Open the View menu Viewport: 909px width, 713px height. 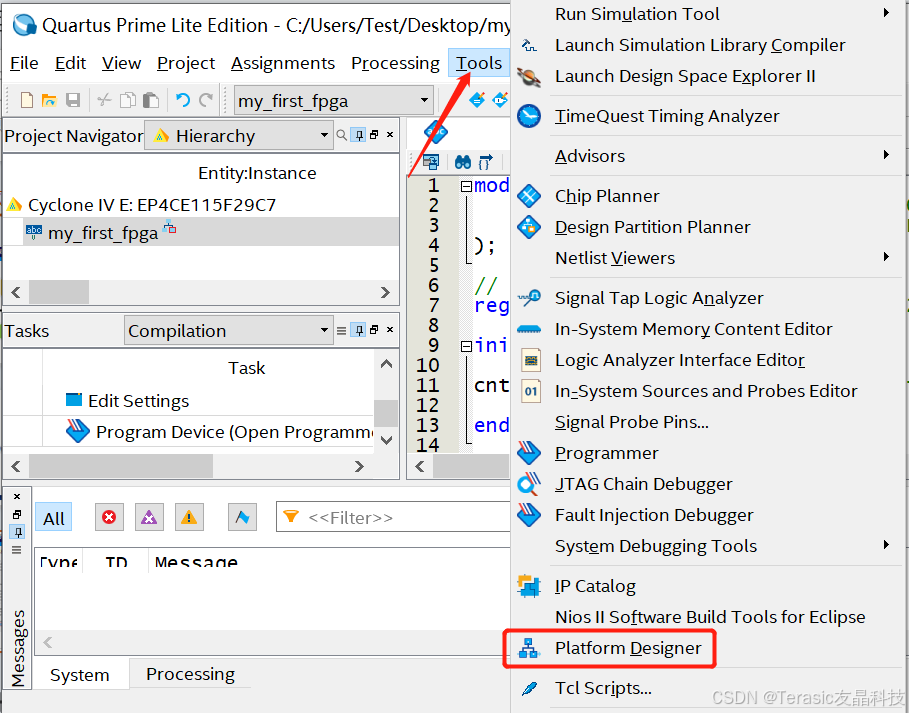pyautogui.click(x=121, y=63)
